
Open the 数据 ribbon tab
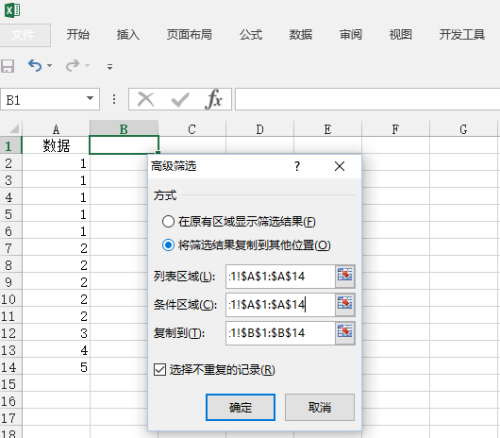point(301,35)
